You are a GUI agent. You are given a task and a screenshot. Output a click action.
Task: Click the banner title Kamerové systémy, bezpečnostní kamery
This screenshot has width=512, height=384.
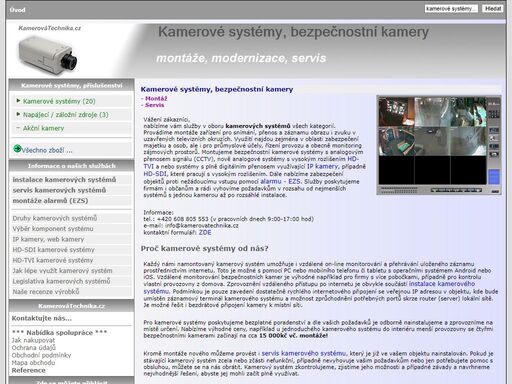293,32
